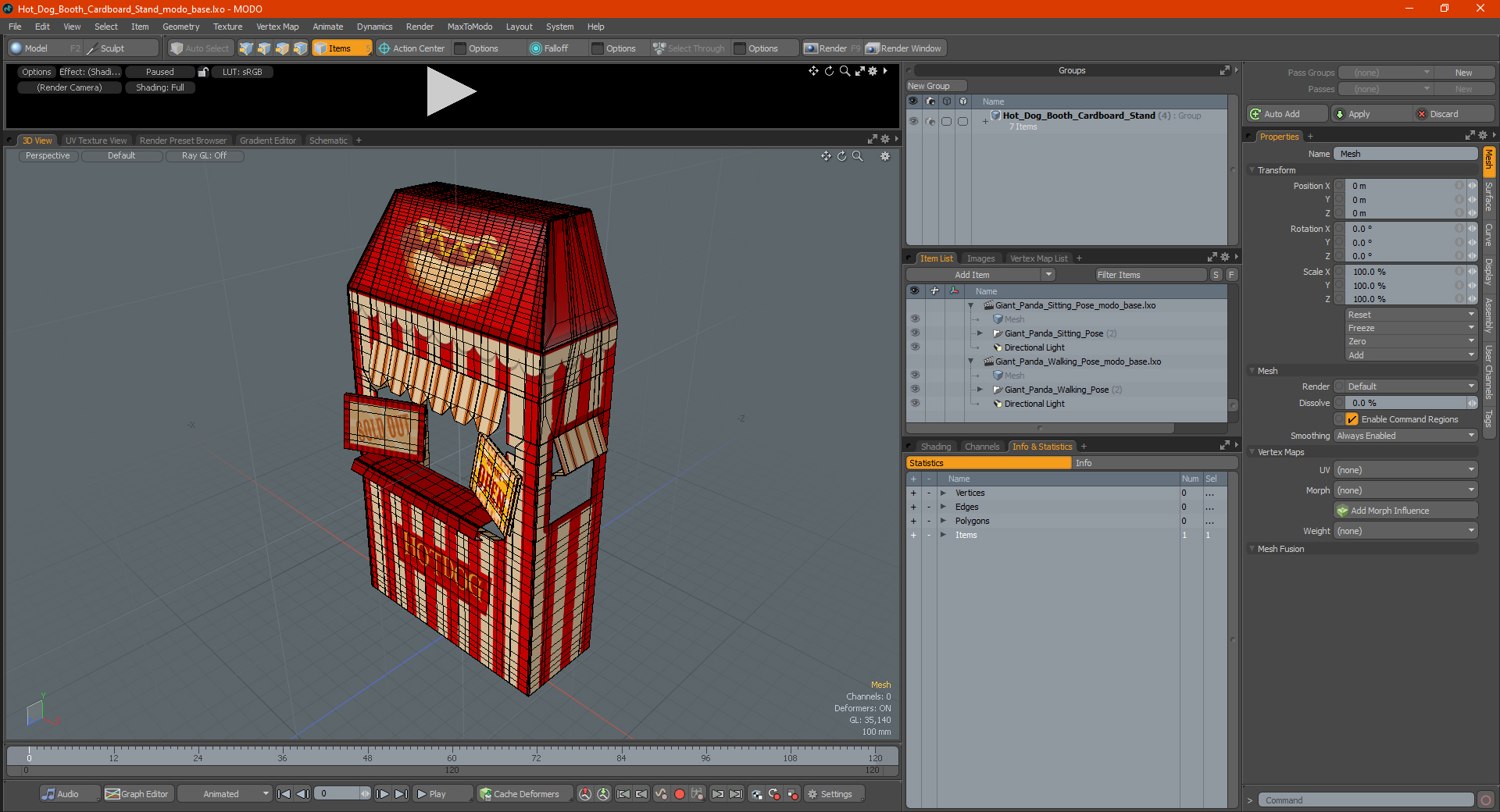This screenshot has height=812, width=1500.
Task: Switch to Schematic tab
Action: pos(328,141)
